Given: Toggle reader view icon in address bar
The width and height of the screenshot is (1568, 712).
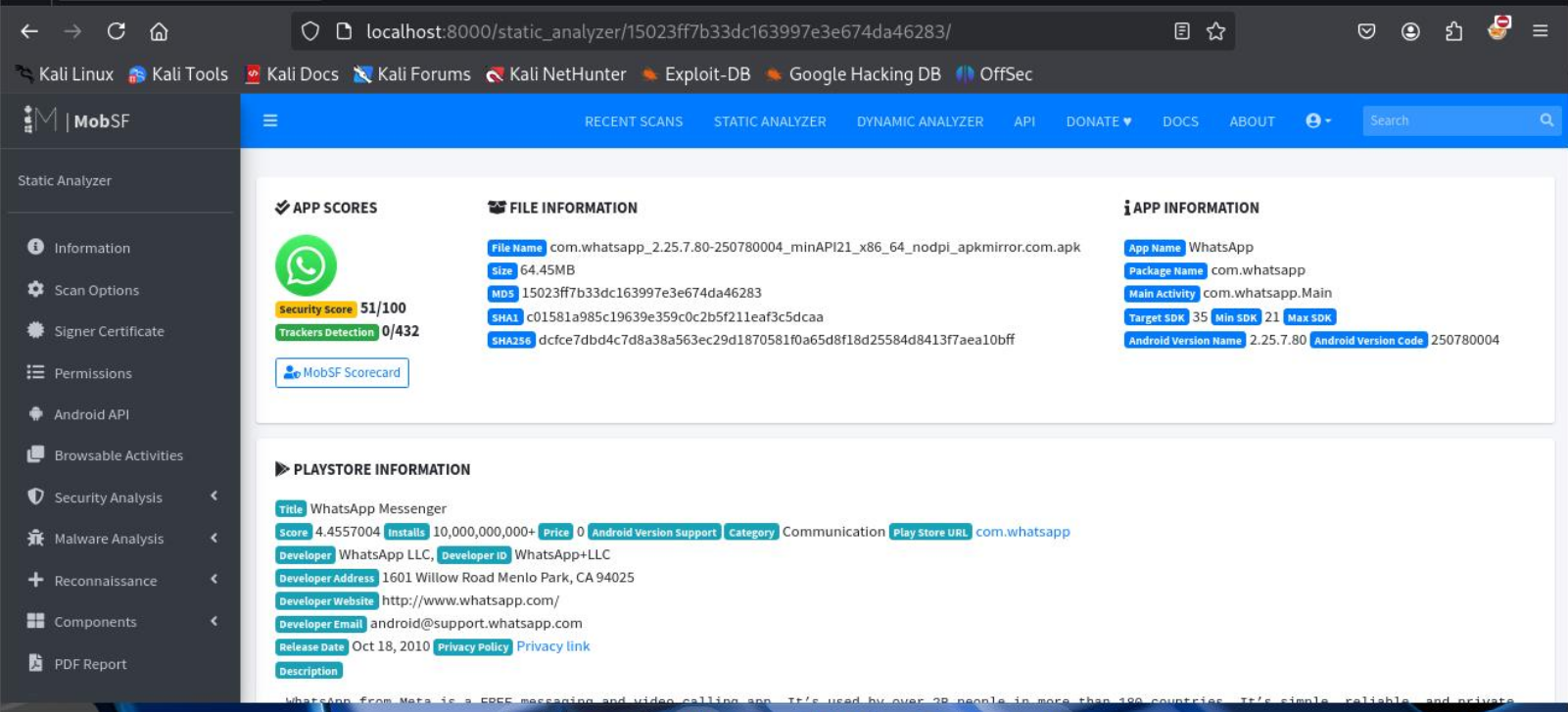Looking at the screenshot, I should [x=1182, y=31].
